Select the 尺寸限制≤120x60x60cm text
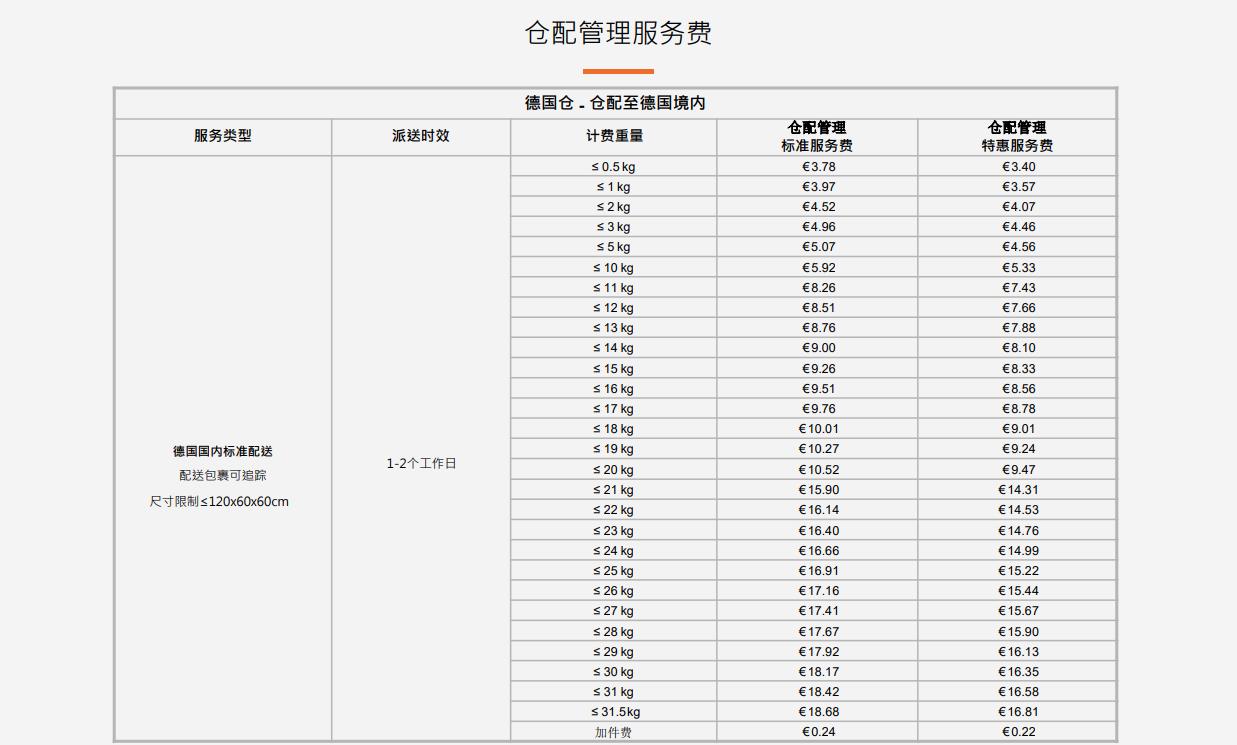The width and height of the screenshot is (1237, 745). (x=222, y=503)
